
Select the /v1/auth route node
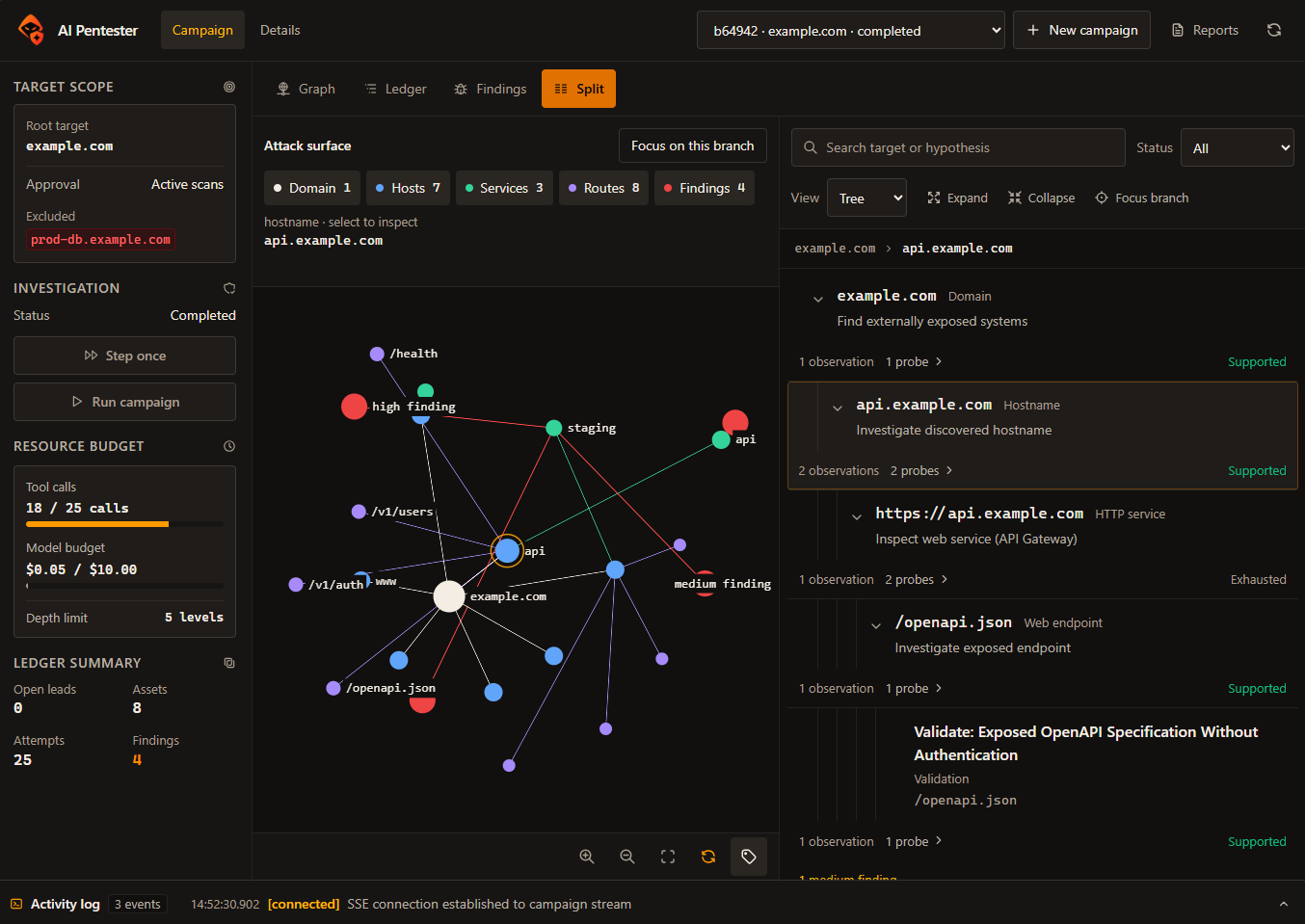point(296,585)
